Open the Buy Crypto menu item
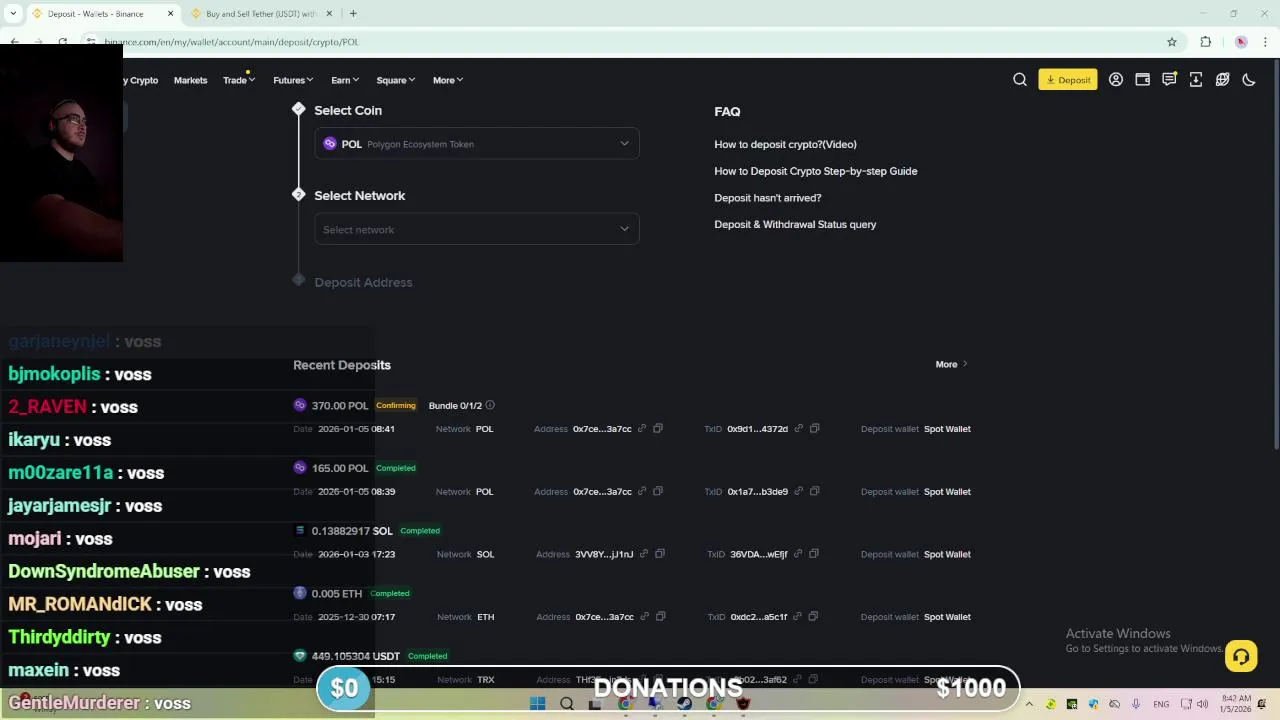This screenshot has width=1280, height=720. click(x=141, y=80)
